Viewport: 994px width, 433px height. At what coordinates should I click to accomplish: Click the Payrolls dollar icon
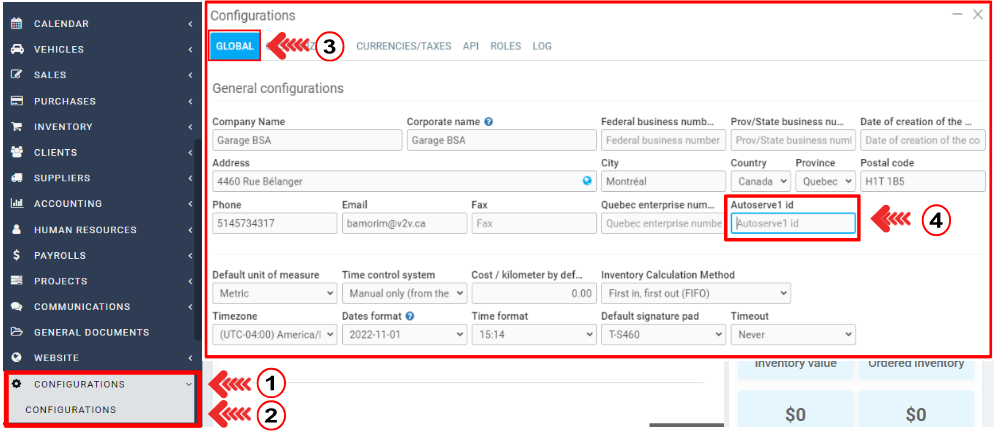click(16, 255)
